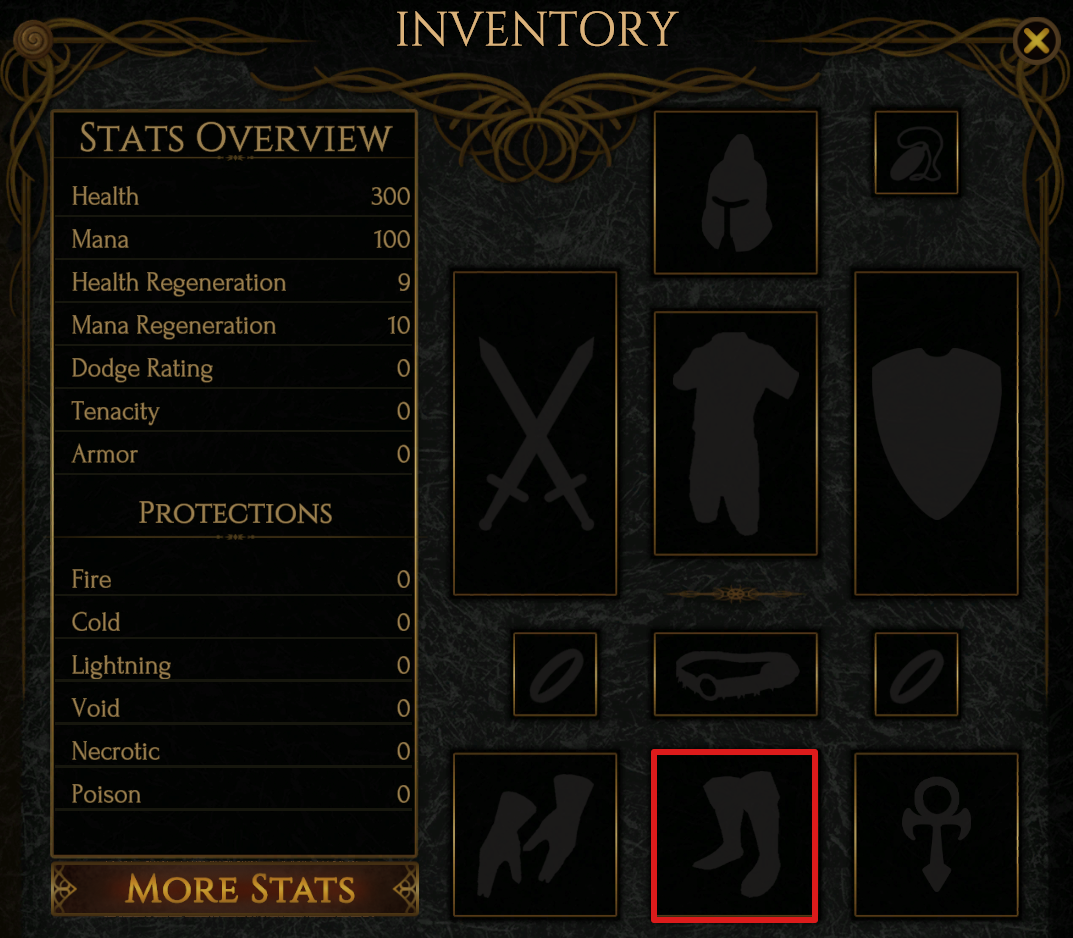The width and height of the screenshot is (1073, 938).
Task: Close the inventory with yellow X
Action: (x=1036, y=41)
